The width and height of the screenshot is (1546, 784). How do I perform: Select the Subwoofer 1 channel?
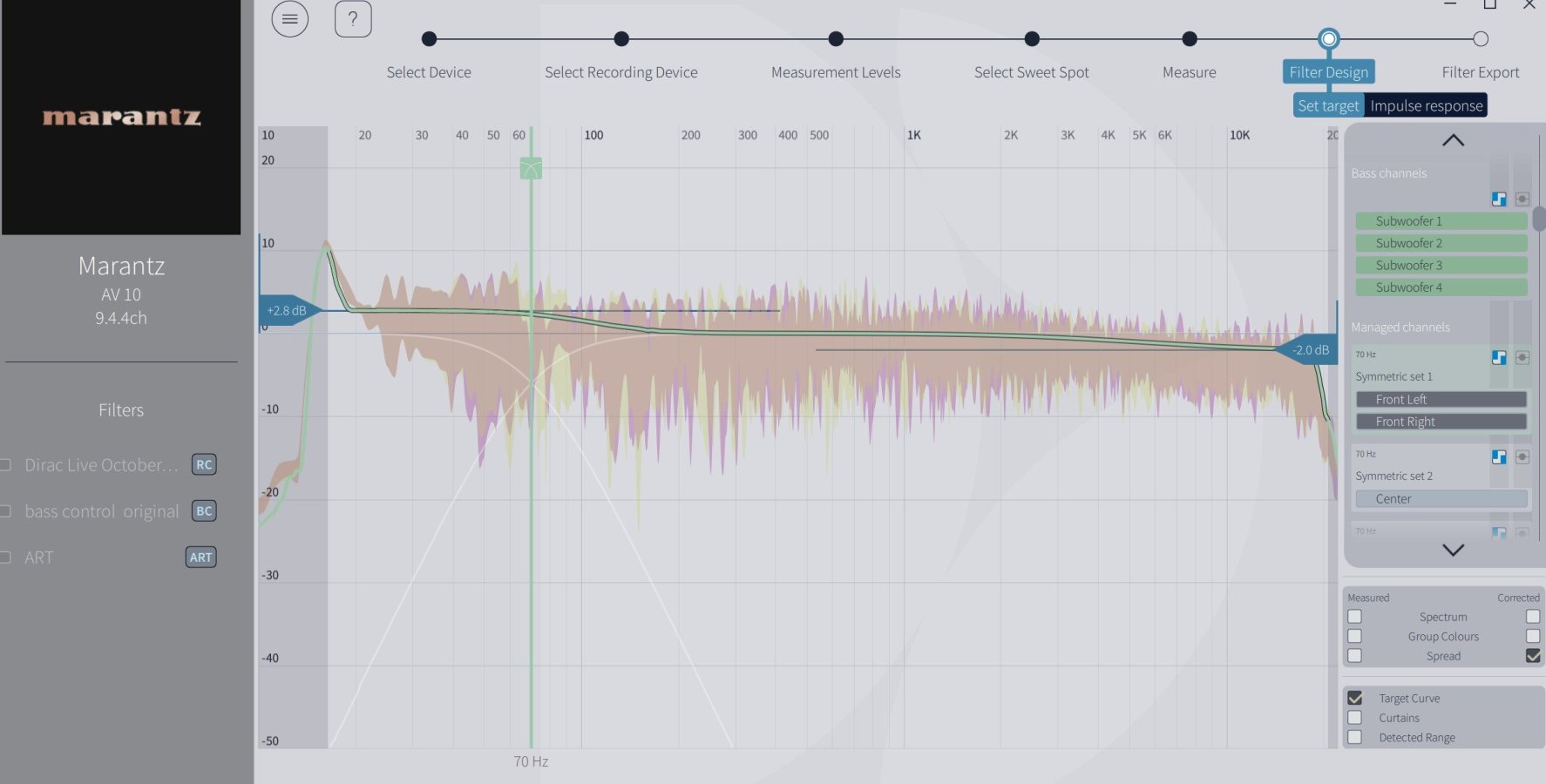(x=1441, y=221)
